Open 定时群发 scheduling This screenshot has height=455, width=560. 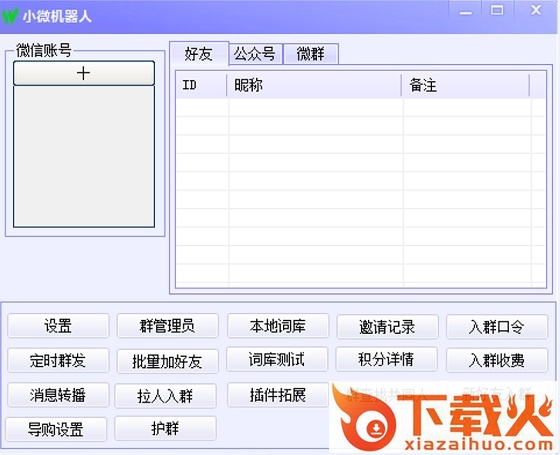click(58, 360)
